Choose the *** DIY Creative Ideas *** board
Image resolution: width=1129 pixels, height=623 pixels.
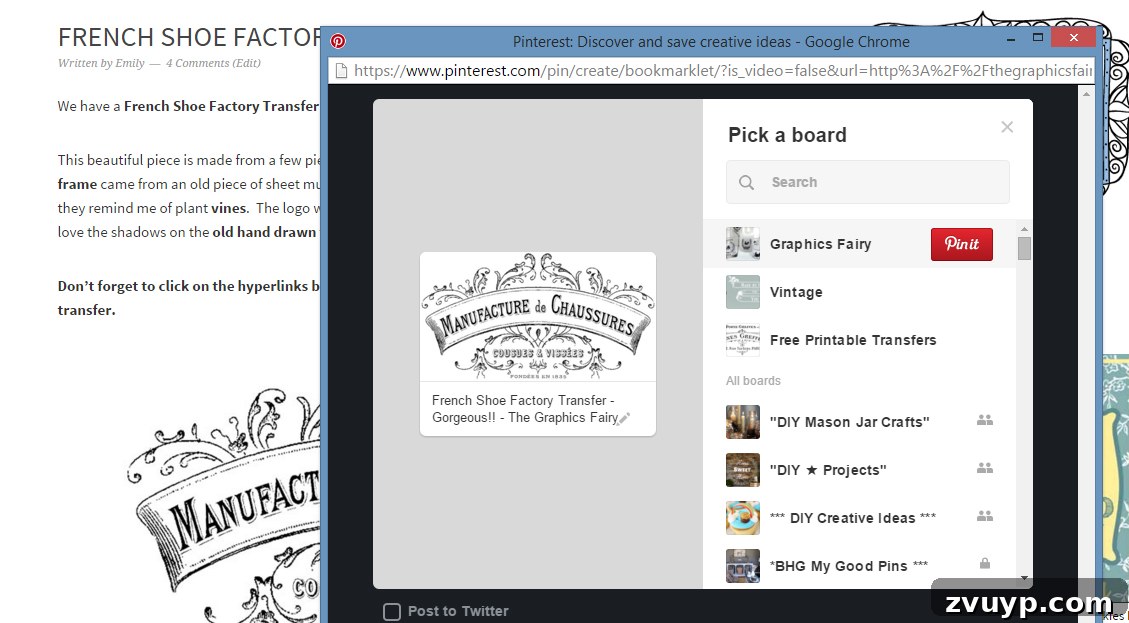(859, 518)
